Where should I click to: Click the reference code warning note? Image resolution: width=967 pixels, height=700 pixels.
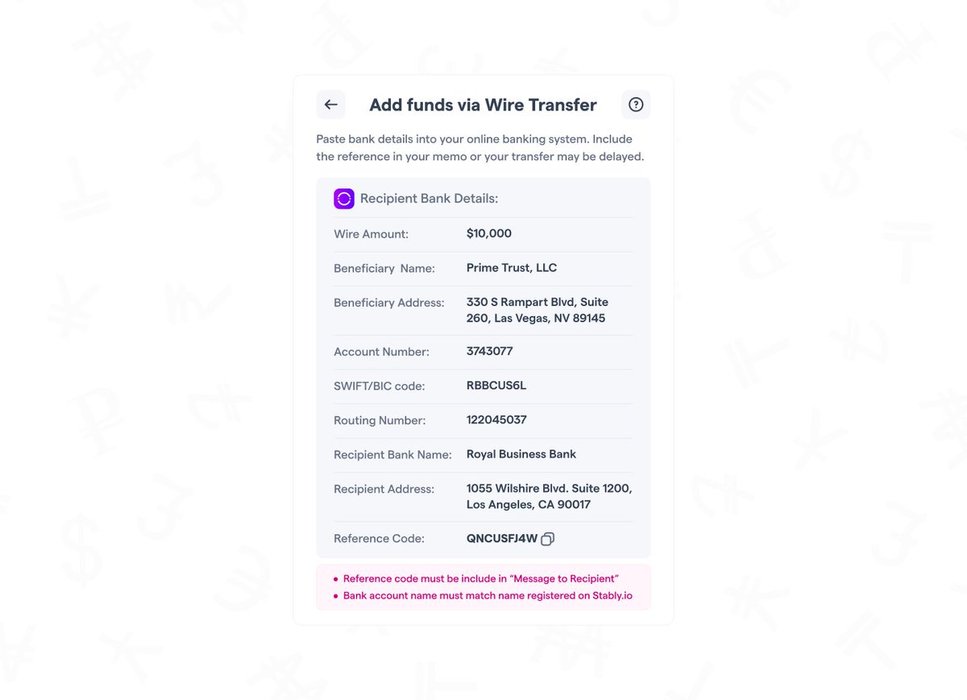[x=481, y=579]
